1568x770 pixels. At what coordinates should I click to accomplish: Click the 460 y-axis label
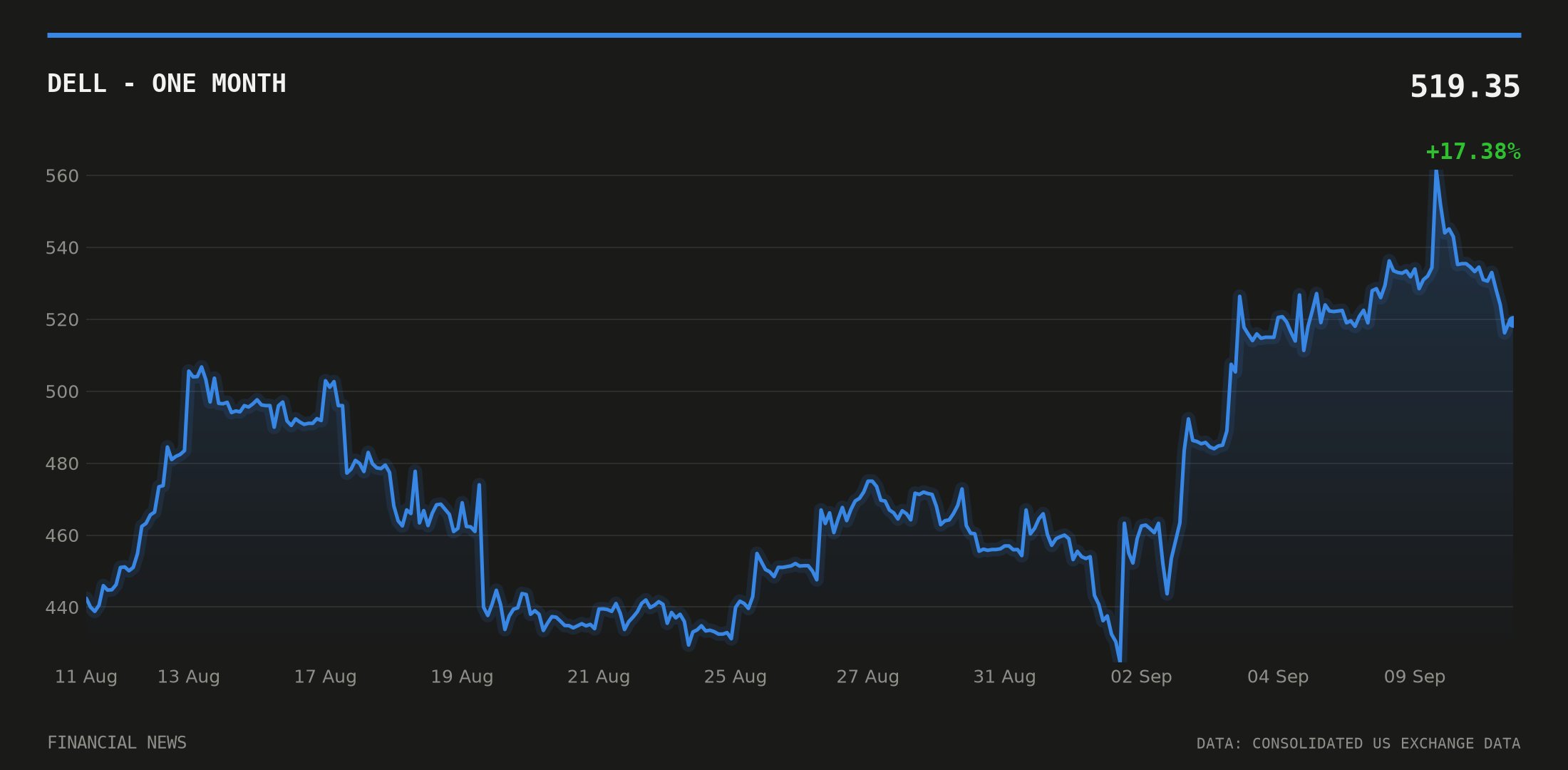(62, 536)
